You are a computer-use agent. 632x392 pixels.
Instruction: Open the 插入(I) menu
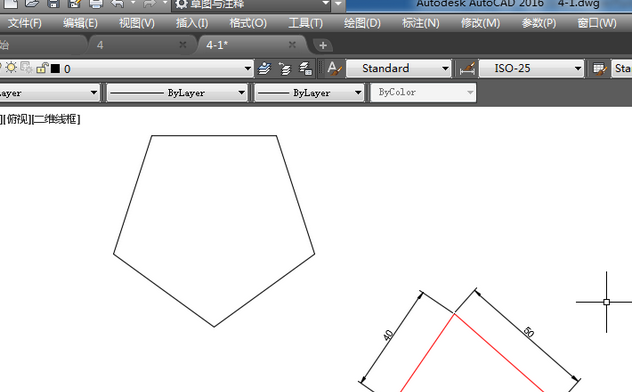[x=192, y=23]
